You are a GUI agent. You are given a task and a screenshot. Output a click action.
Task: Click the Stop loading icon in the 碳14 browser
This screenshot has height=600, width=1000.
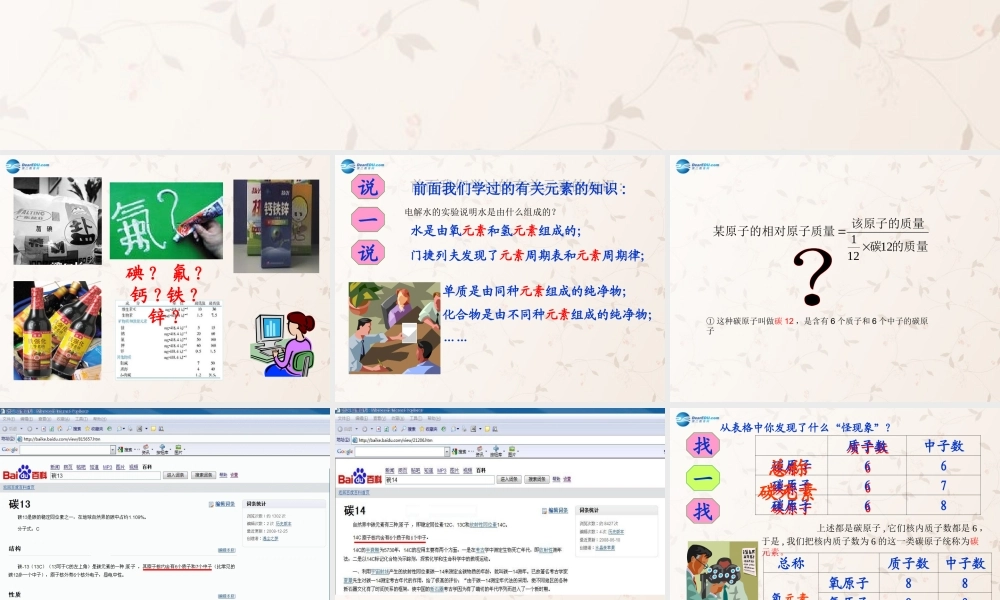(377, 428)
